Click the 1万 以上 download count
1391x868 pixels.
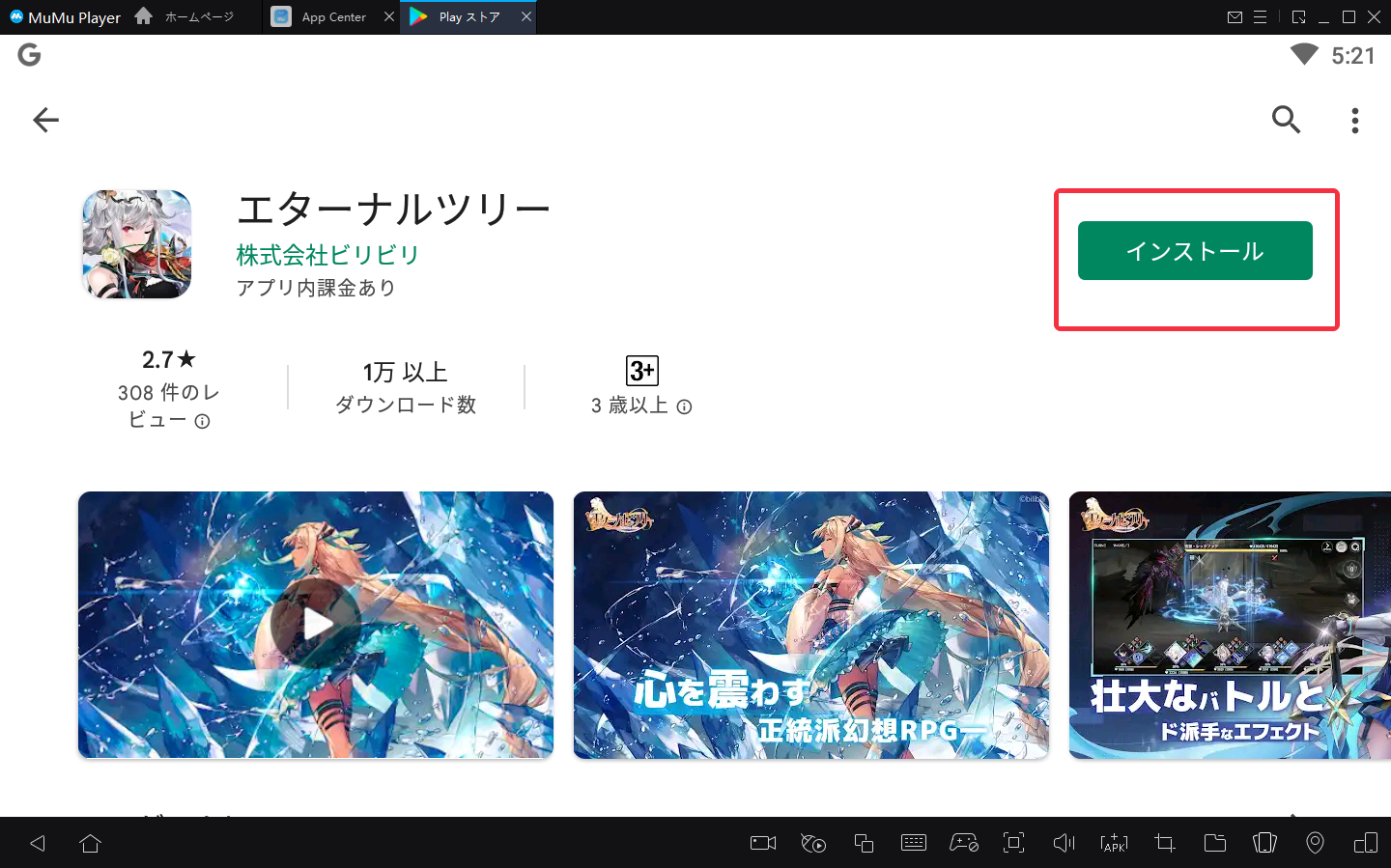(406, 373)
